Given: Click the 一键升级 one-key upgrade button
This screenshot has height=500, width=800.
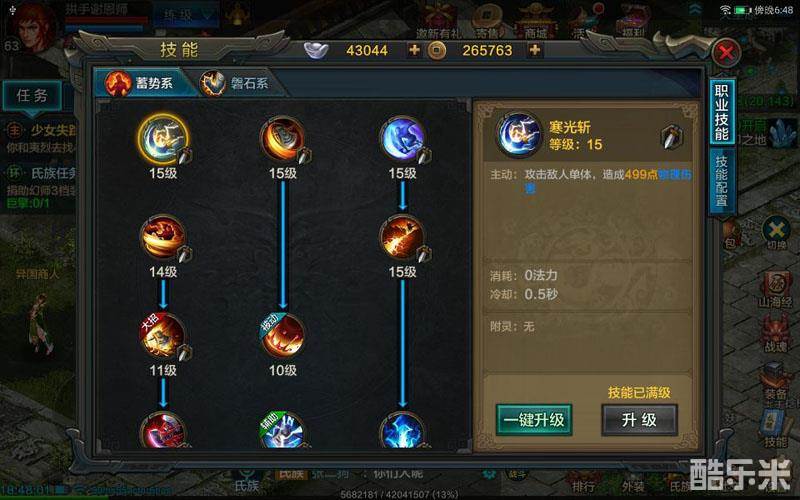Looking at the screenshot, I should coord(534,420).
